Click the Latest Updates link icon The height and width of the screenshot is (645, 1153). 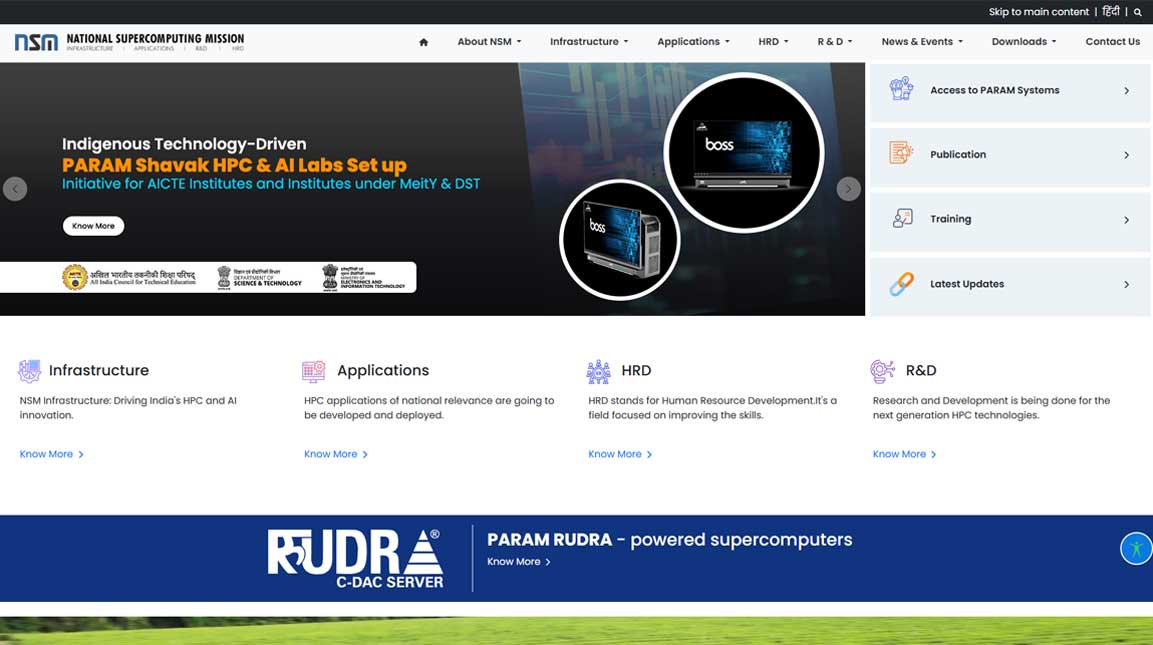tap(899, 283)
